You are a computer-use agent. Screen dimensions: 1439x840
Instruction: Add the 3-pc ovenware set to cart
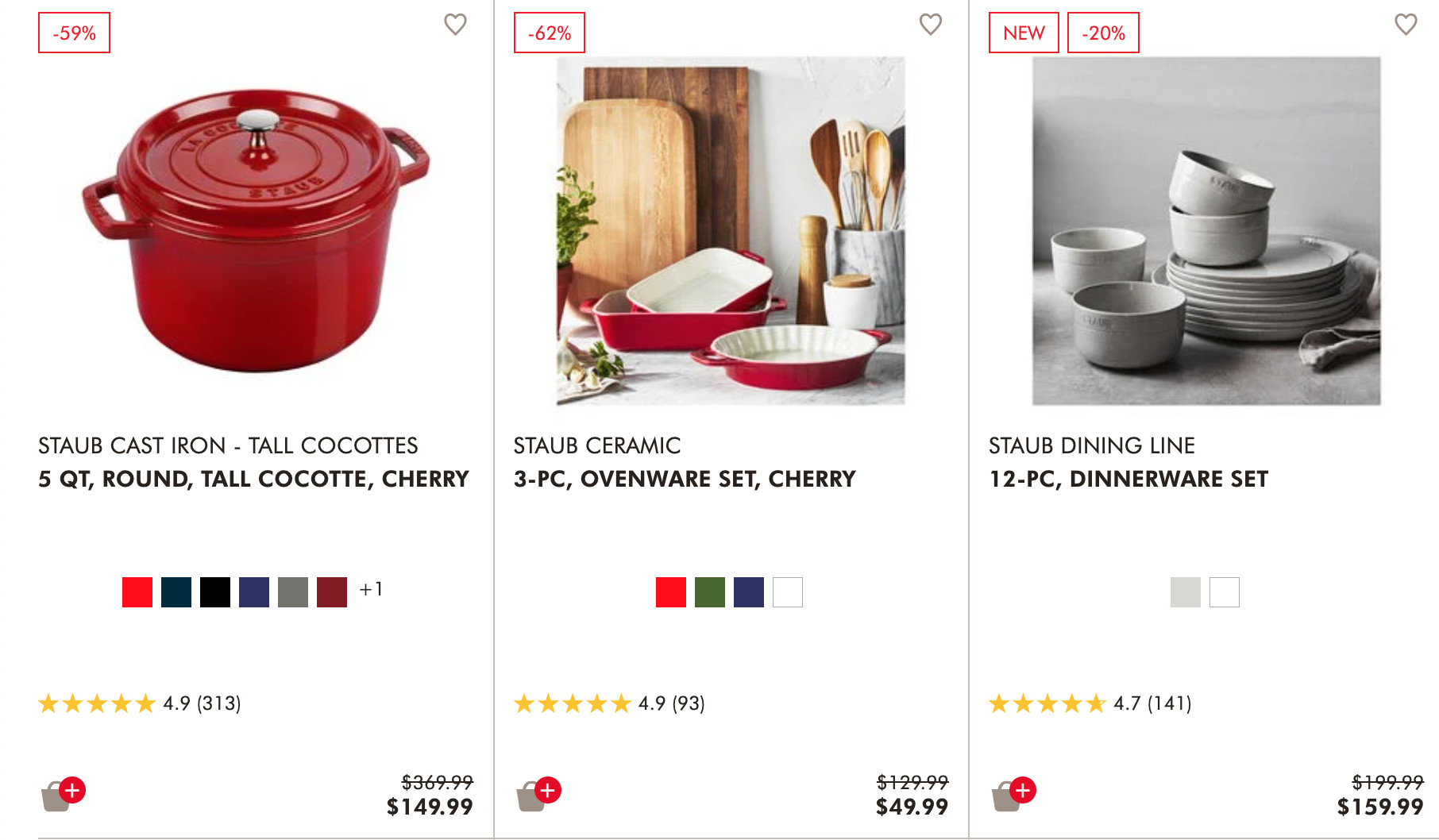(538, 793)
